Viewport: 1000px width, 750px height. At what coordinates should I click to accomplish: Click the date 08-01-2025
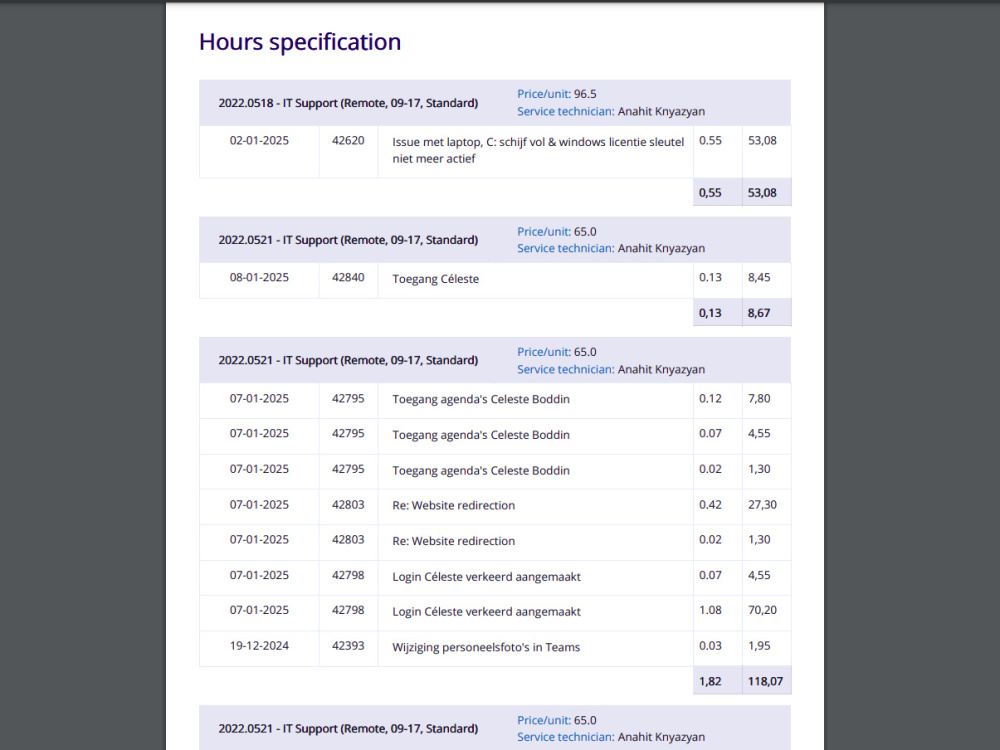259,277
